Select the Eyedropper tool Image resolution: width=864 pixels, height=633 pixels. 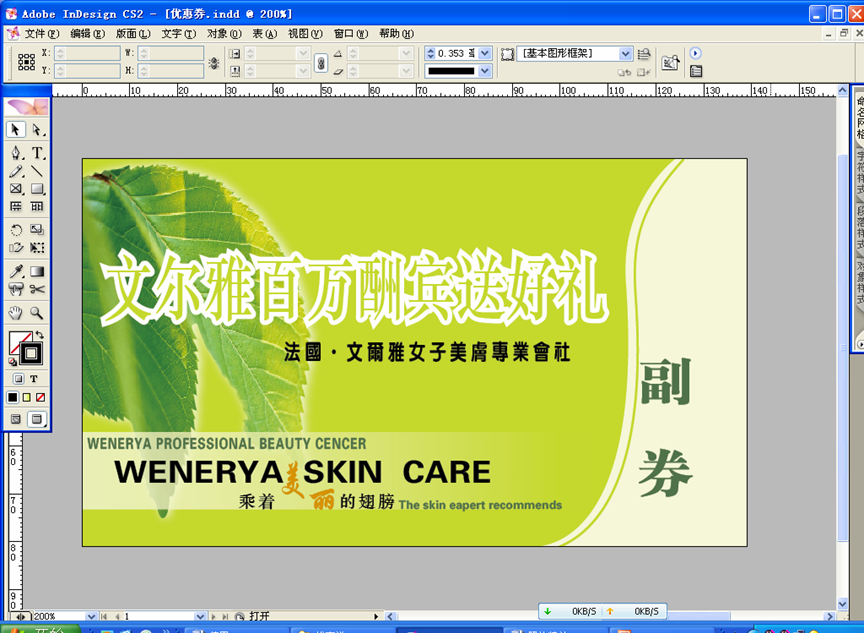click(x=16, y=271)
